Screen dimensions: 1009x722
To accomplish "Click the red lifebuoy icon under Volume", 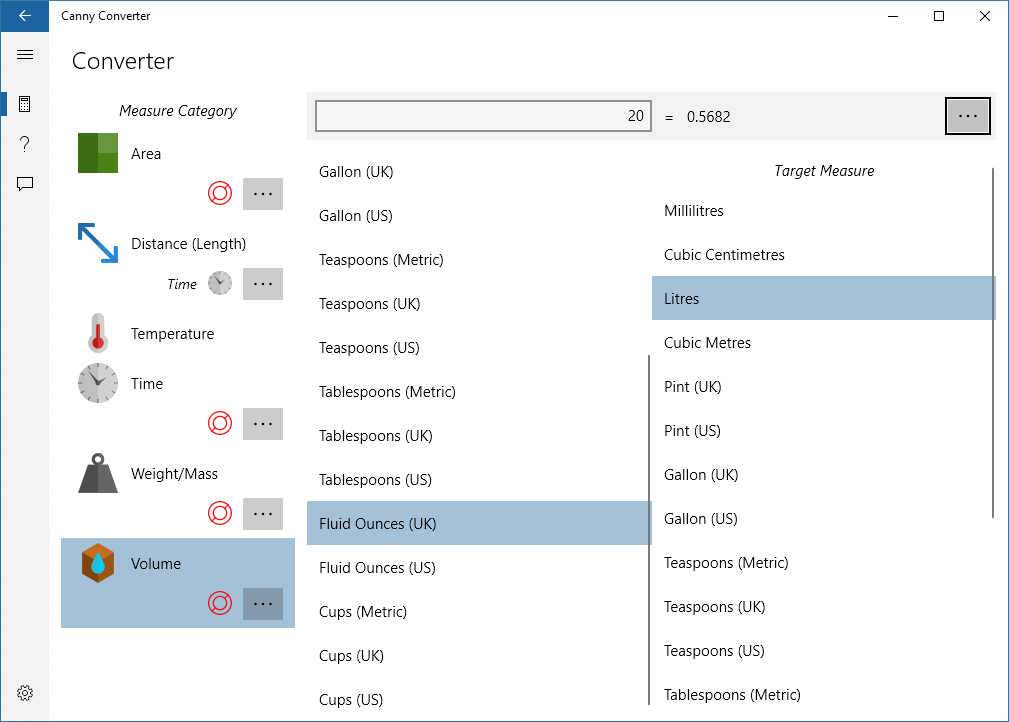I will (220, 604).
